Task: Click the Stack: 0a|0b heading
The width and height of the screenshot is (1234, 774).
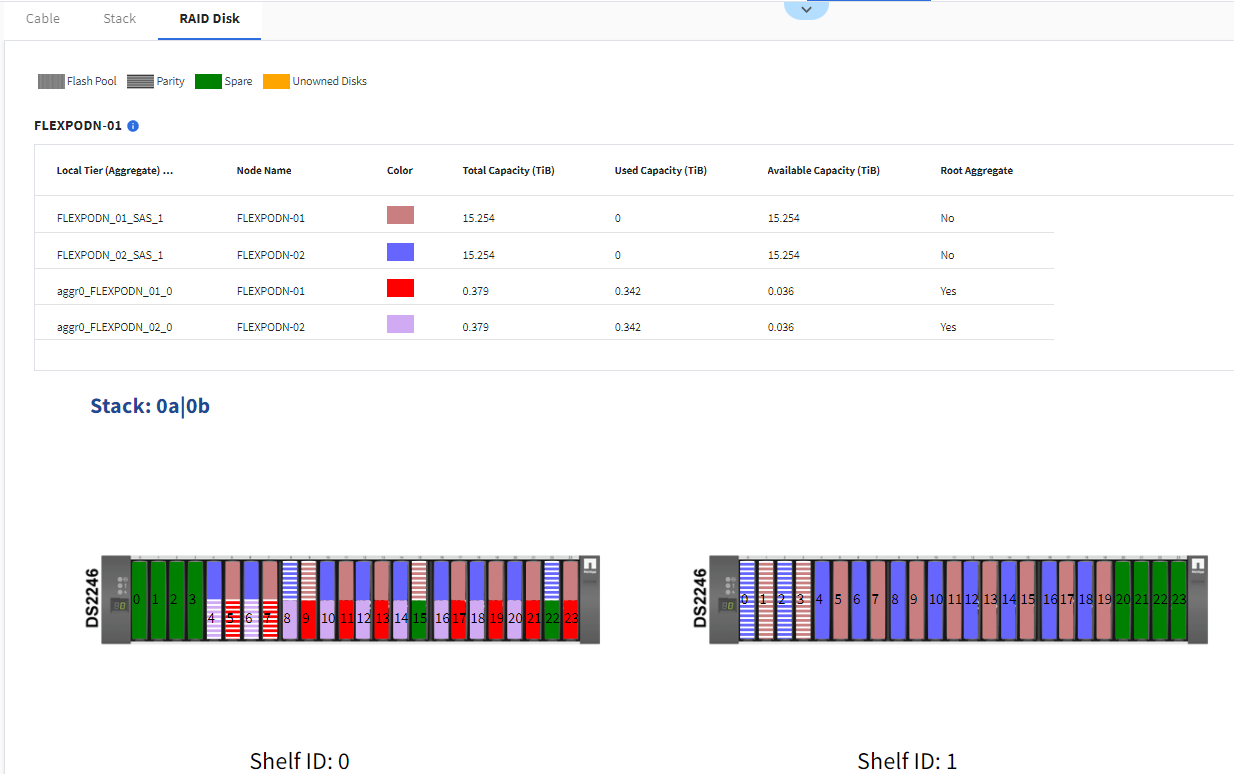Action: (x=150, y=406)
